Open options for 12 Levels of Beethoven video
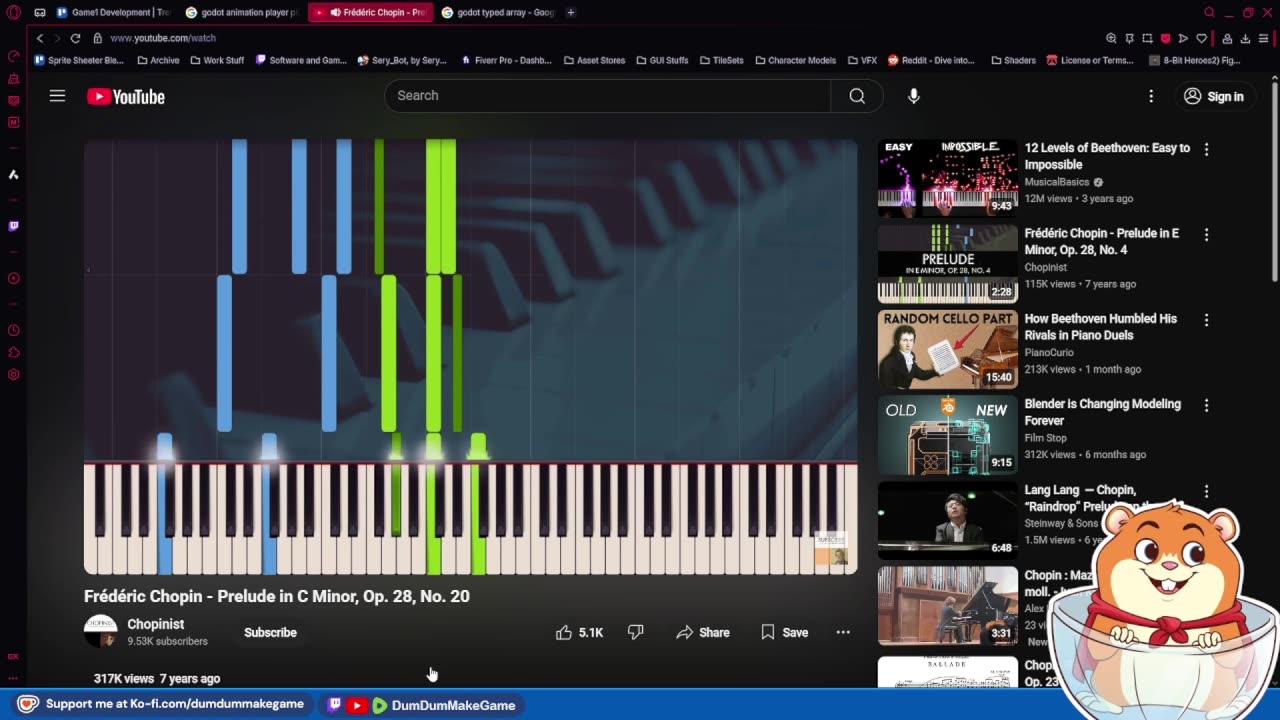 click(x=1206, y=149)
